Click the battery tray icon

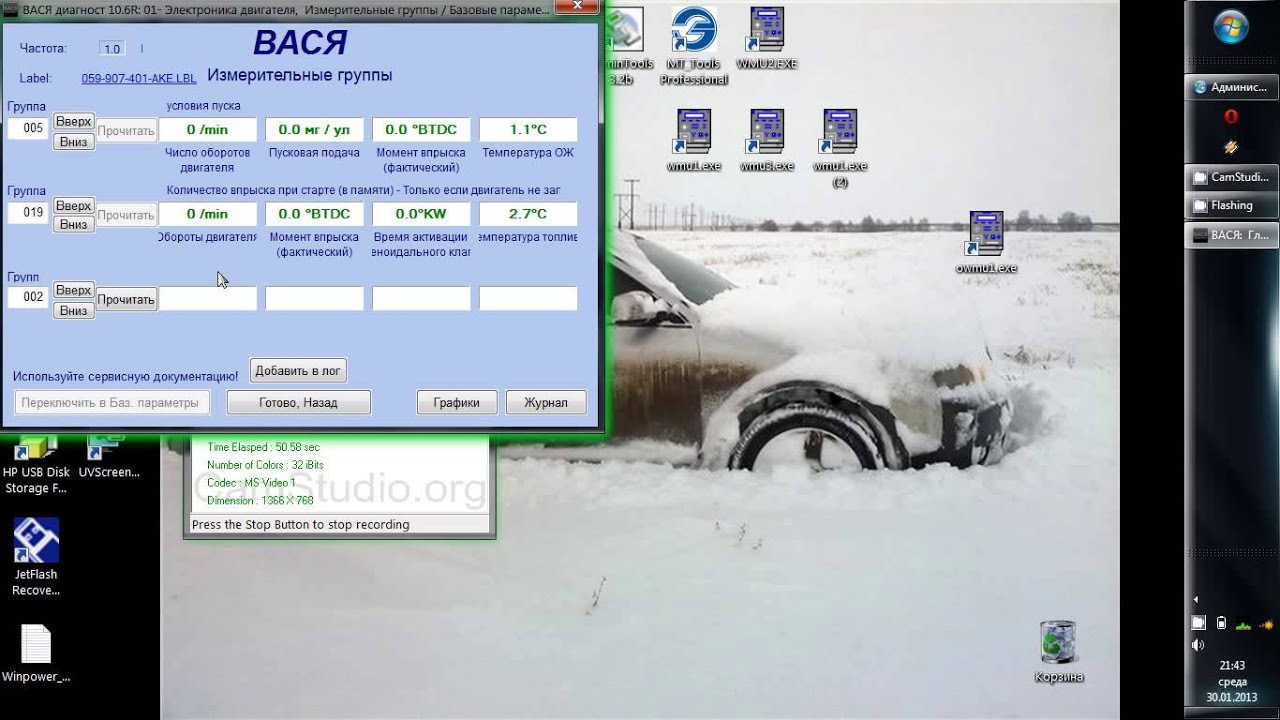pyautogui.click(x=1221, y=623)
